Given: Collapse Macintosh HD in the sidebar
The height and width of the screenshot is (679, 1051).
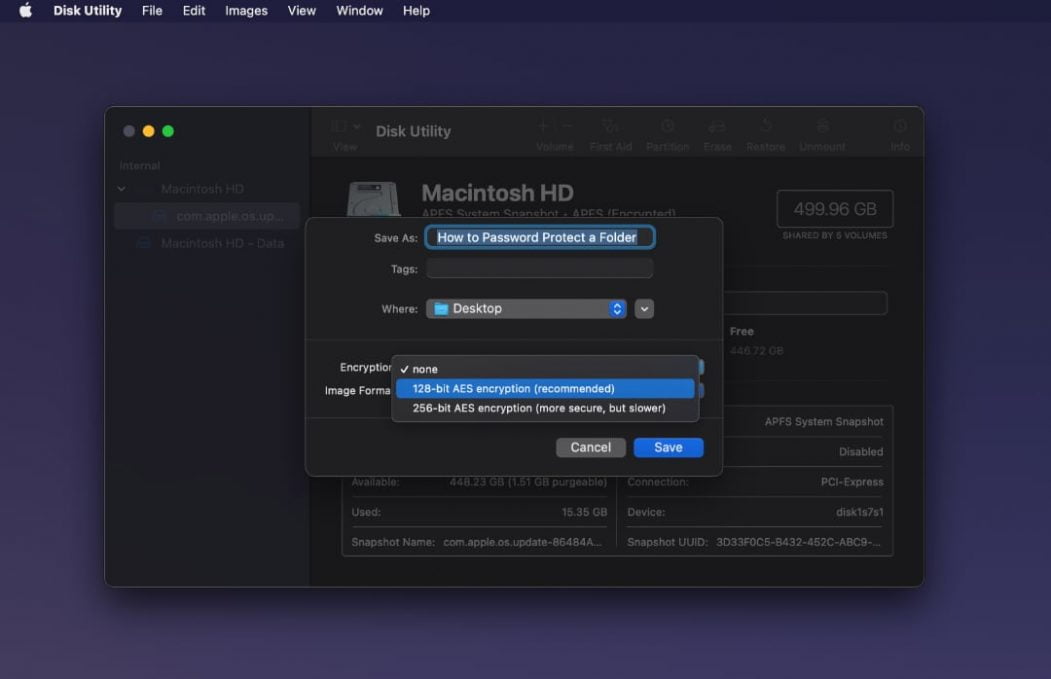Looking at the screenshot, I should pos(121,188).
